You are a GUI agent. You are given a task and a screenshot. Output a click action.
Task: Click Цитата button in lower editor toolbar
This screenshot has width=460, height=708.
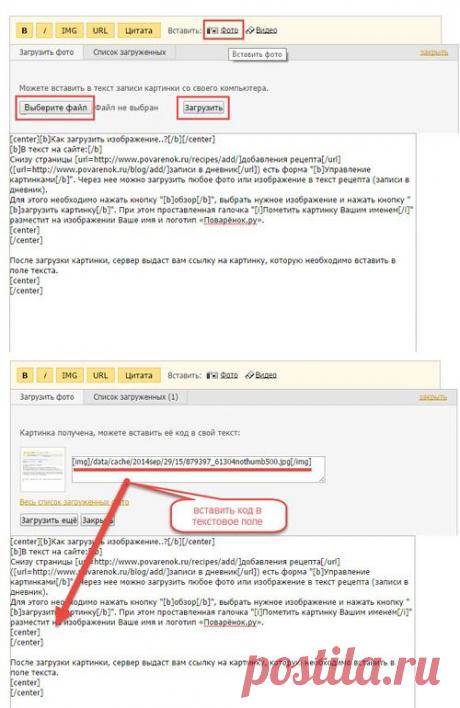point(139,375)
